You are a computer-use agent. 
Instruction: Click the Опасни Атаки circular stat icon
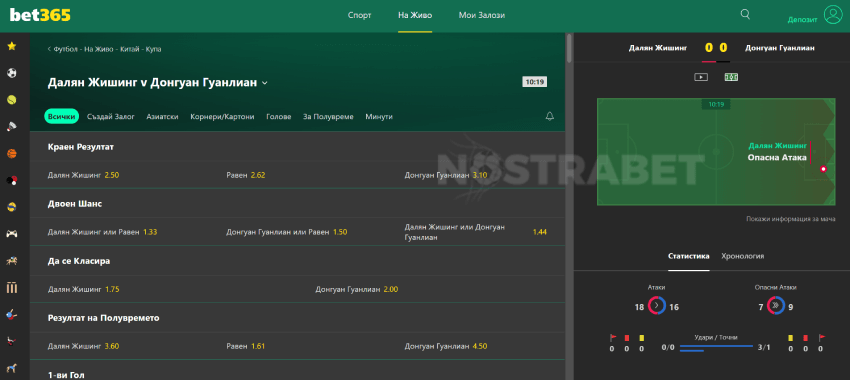click(x=776, y=306)
